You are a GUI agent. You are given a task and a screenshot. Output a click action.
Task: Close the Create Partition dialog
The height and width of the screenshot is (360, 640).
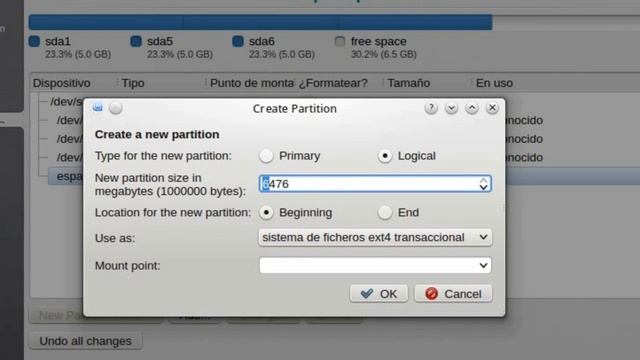pos(492,108)
